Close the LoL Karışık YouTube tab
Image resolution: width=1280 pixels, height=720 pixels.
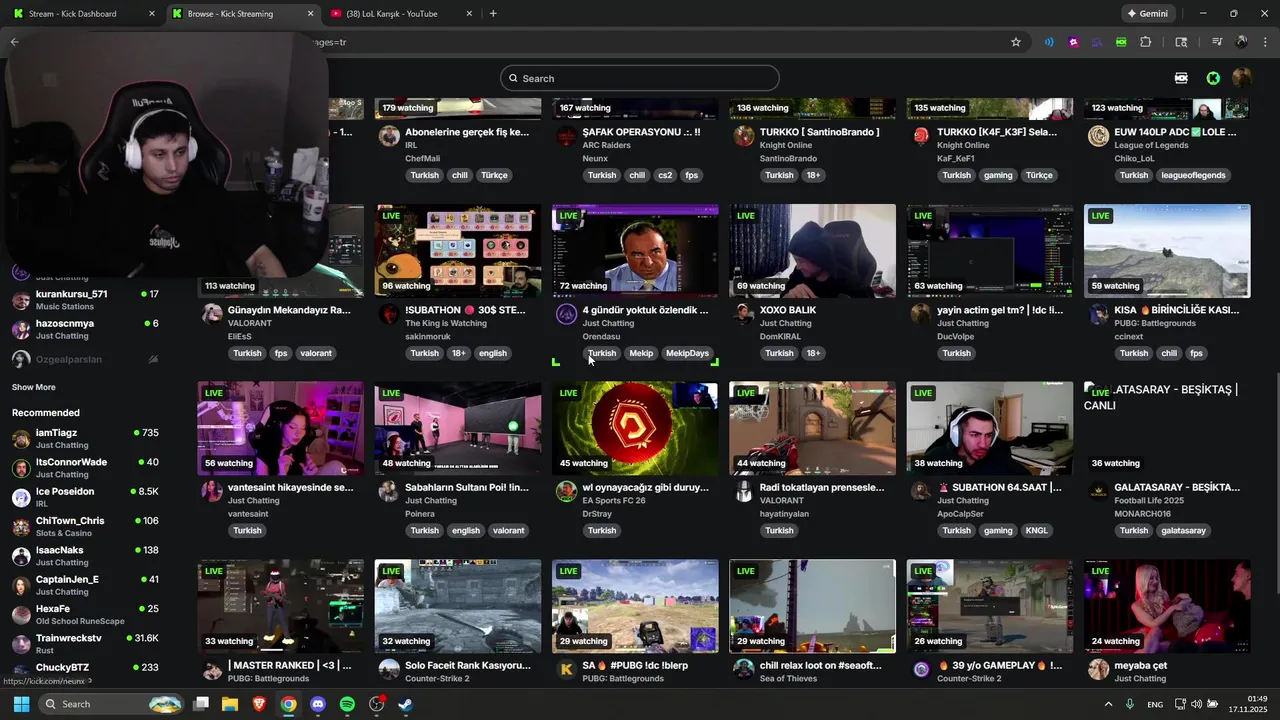469,14
